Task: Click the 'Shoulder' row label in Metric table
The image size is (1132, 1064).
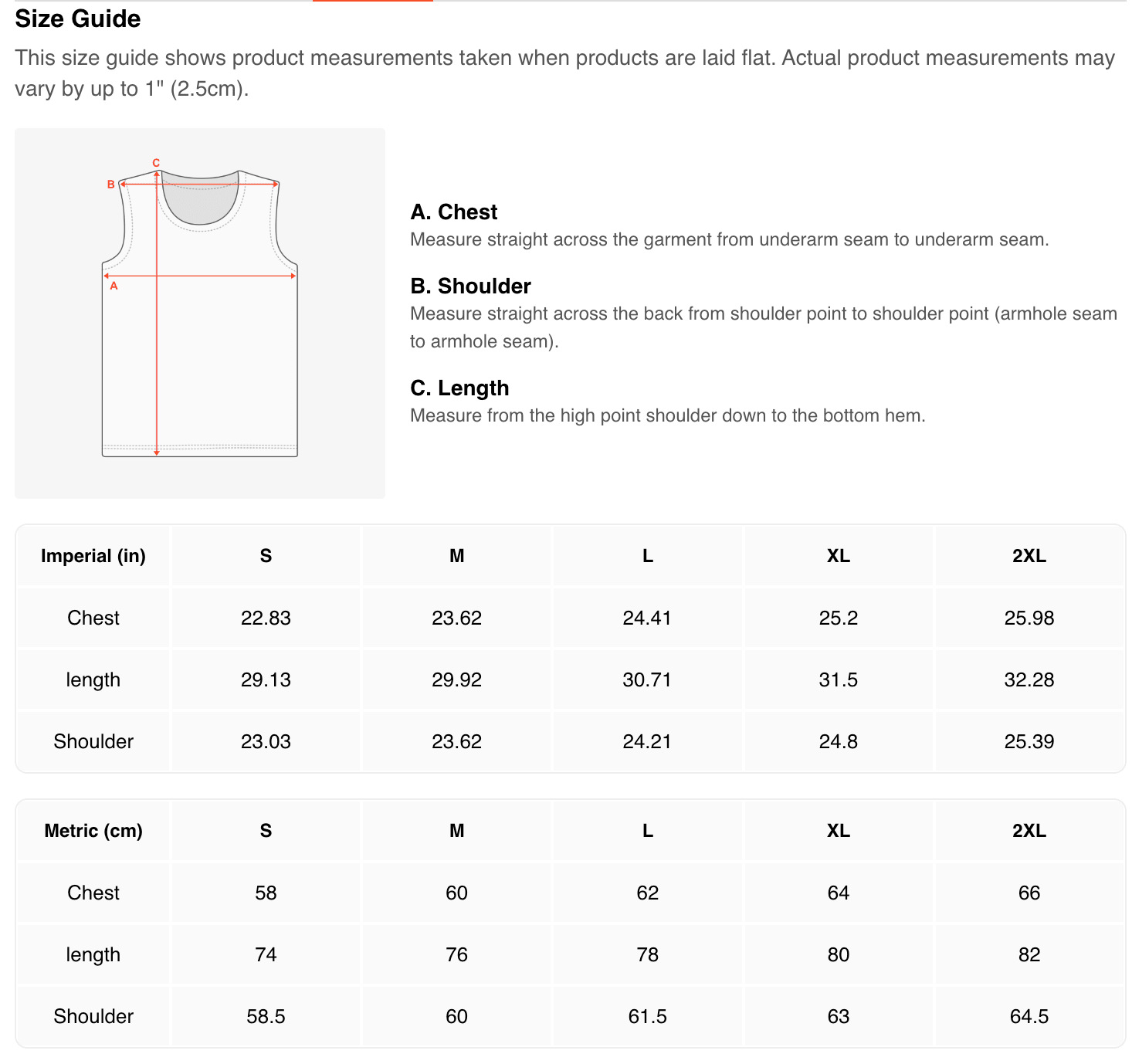Action: pos(93,1016)
